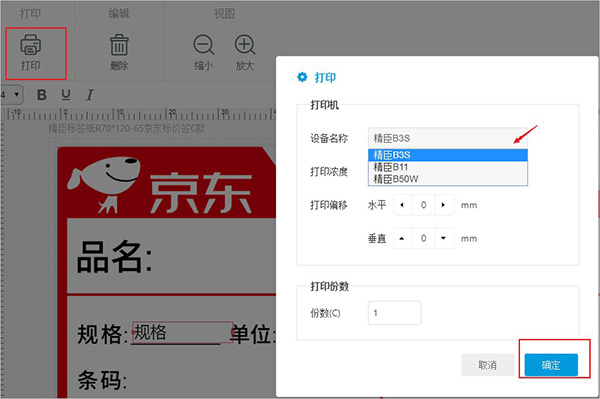Screen dimensions: 600x399
Task: Click the 视图 ribbon group label
Action: pyautogui.click(x=224, y=14)
